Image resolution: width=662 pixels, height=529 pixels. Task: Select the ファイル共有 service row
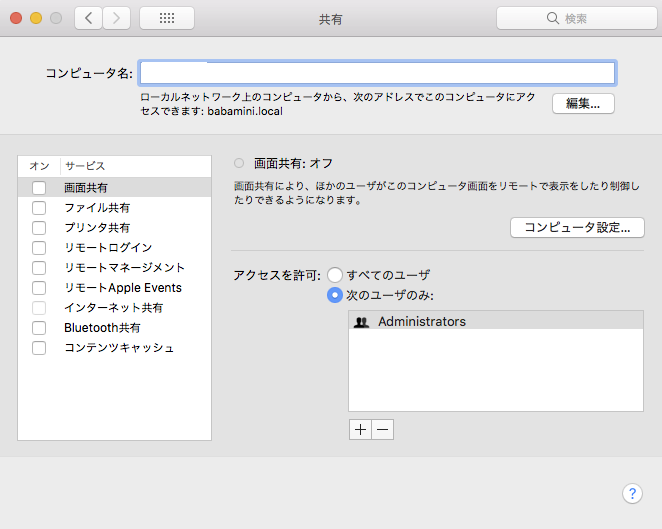click(x=114, y=208)
